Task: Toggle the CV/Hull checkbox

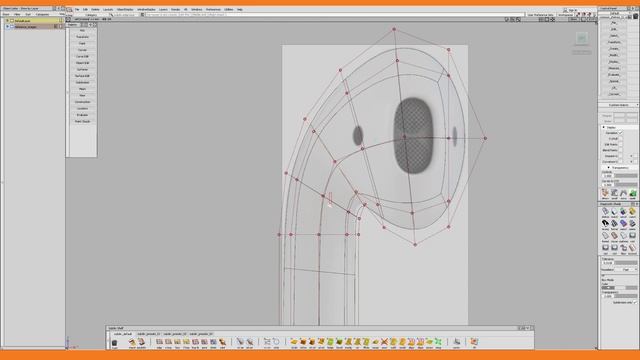Action: (x=620, y=139)
